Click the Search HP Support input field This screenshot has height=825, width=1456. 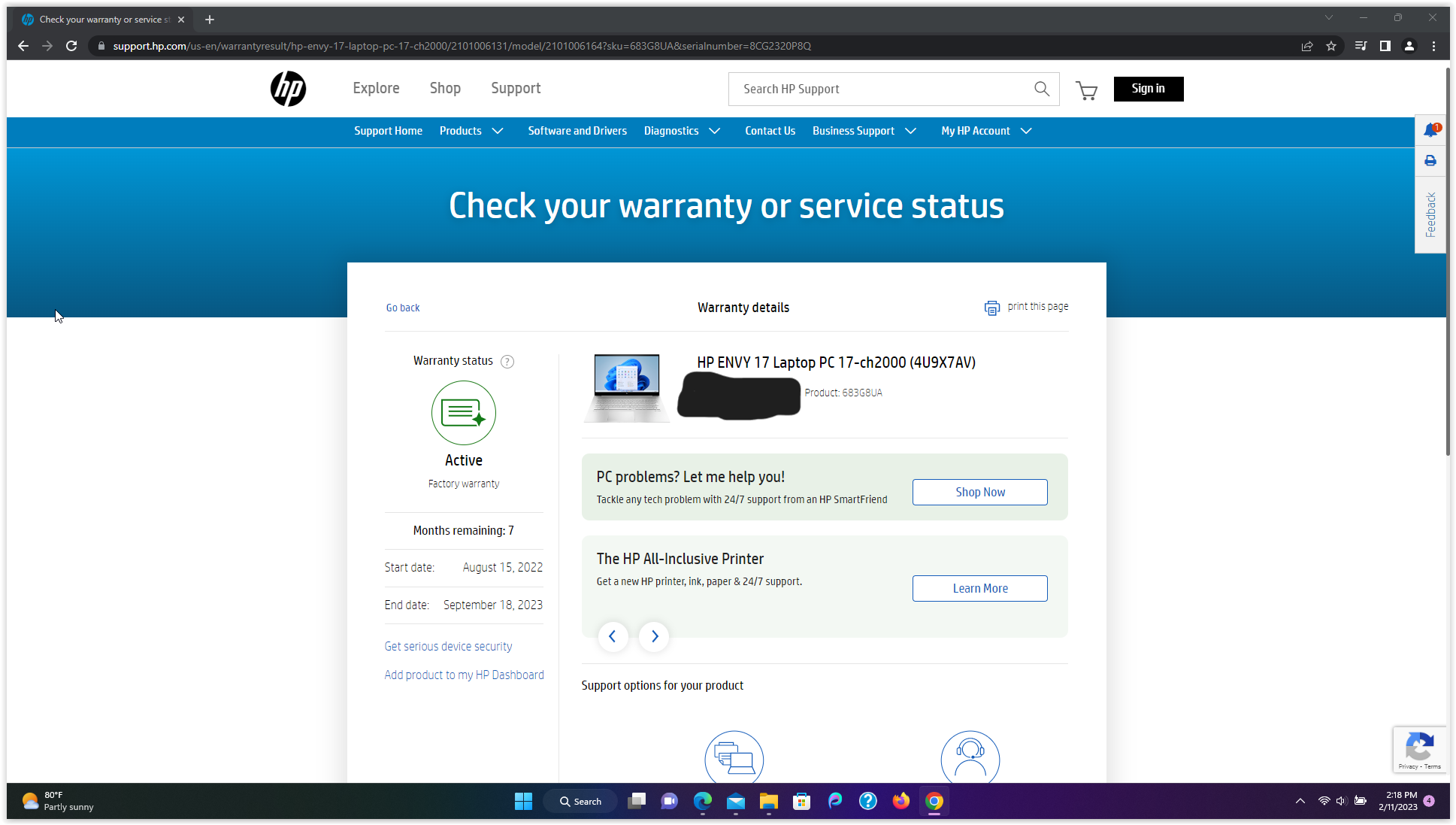tap(864, 89)
